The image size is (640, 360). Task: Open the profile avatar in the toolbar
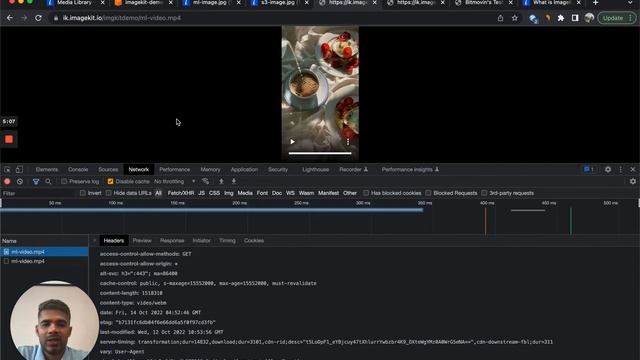pos(589,18)
